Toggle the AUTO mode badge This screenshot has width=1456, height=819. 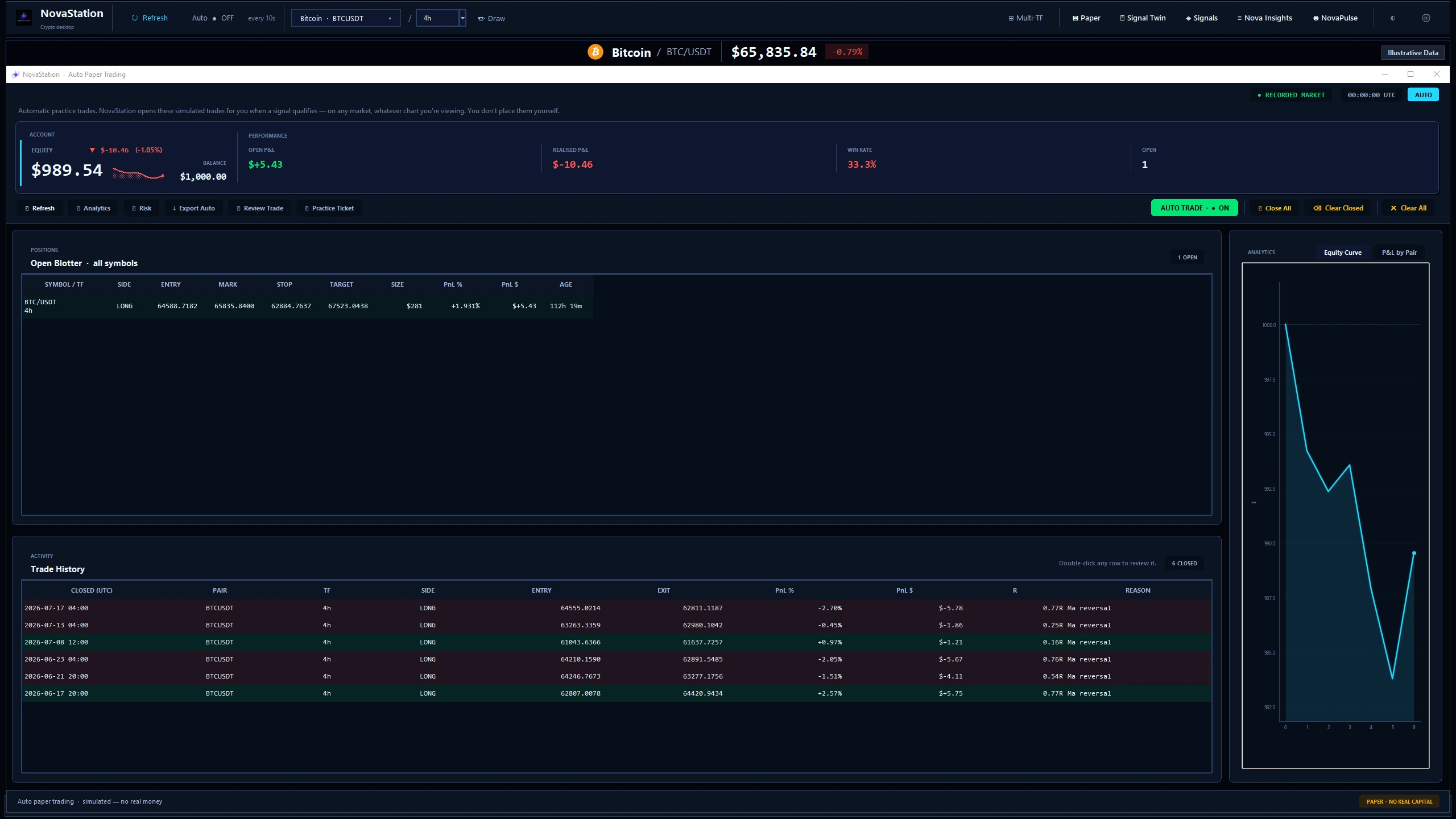[x=1423, y=95]
